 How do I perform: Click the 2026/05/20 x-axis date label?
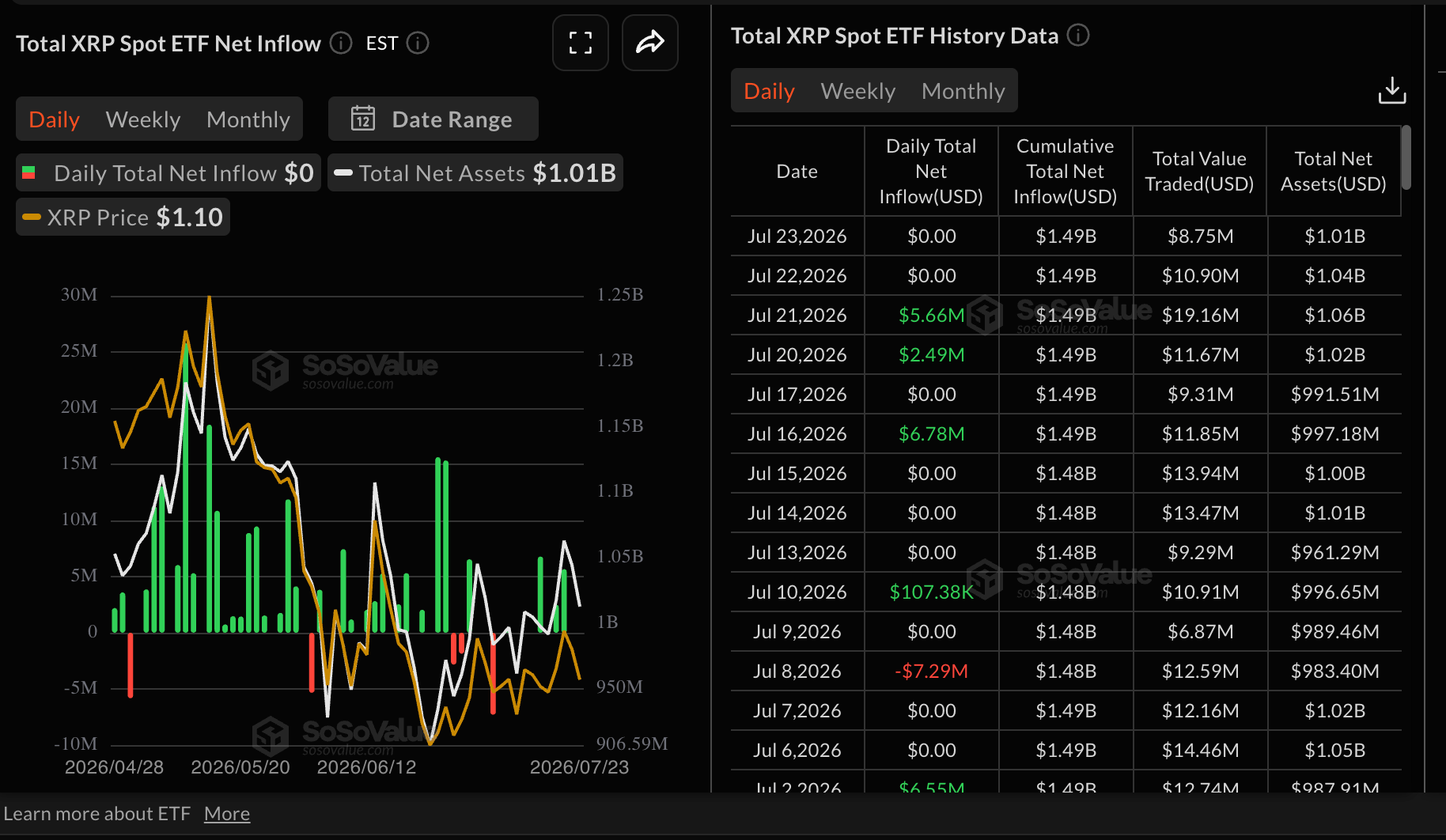[240, 767]
